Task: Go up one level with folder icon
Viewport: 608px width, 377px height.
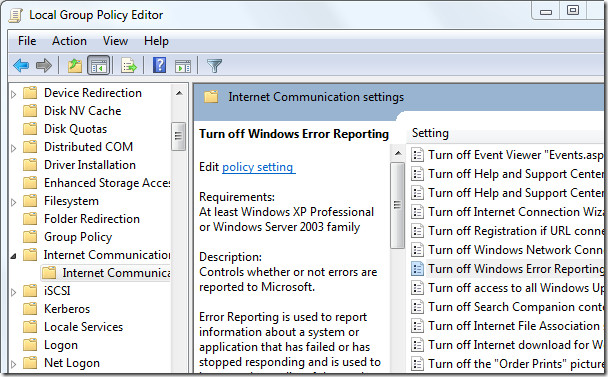Action: point(75,65)
